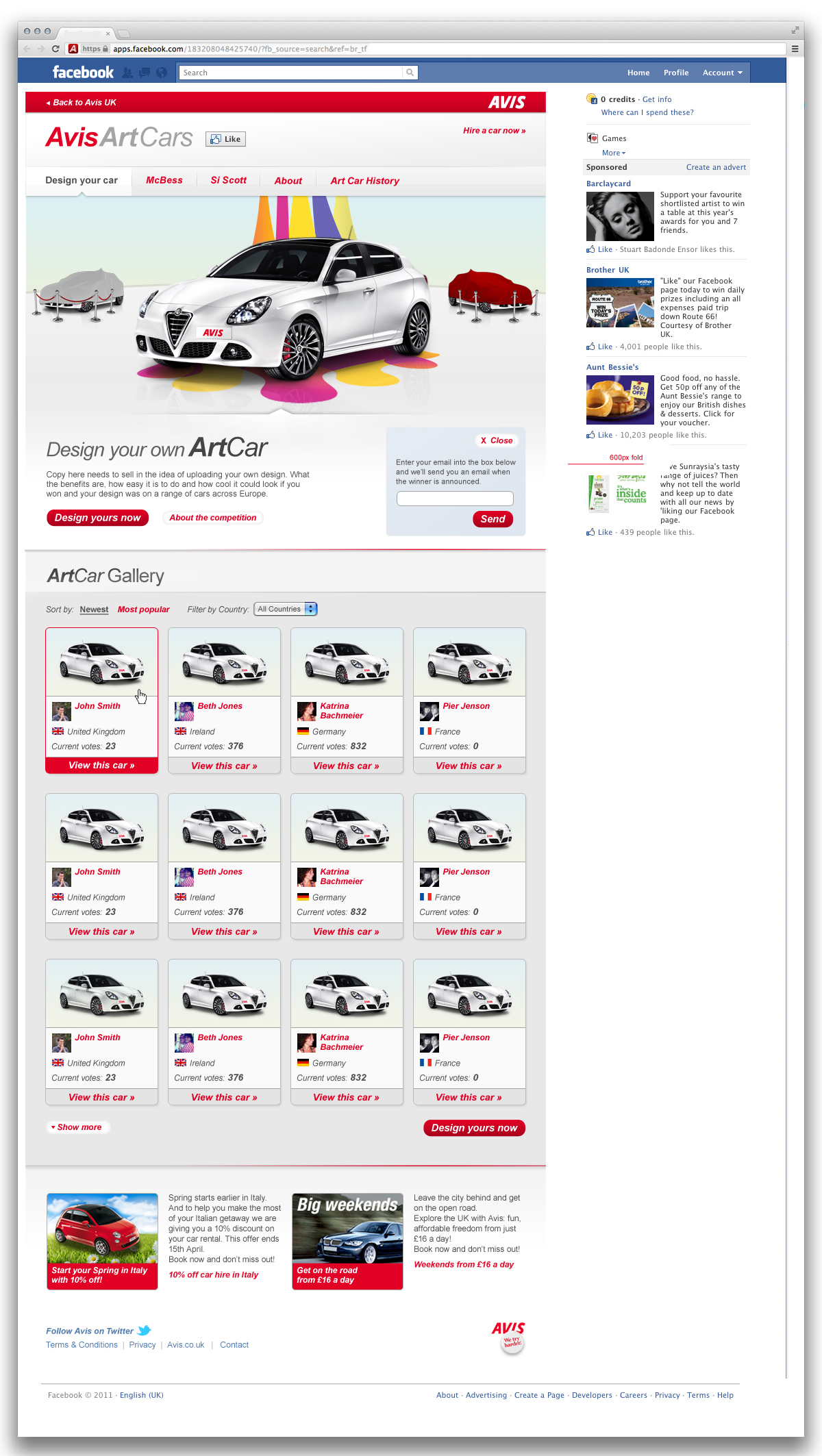This screenshot has width=822, height=1456.
Task: Open the Developers footer link
Action: pos(592,1395)
